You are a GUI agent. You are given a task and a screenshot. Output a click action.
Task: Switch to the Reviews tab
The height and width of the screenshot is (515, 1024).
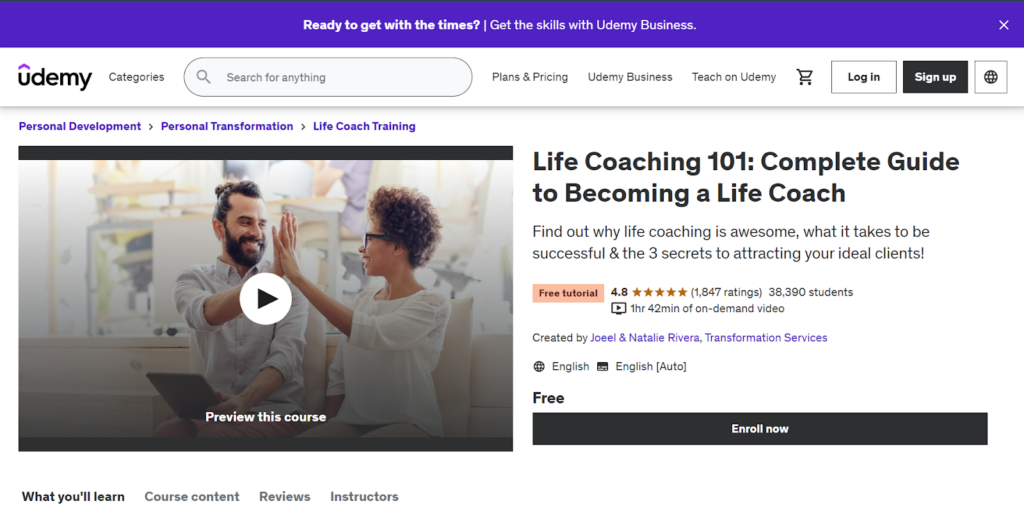[x=285, y=497]
